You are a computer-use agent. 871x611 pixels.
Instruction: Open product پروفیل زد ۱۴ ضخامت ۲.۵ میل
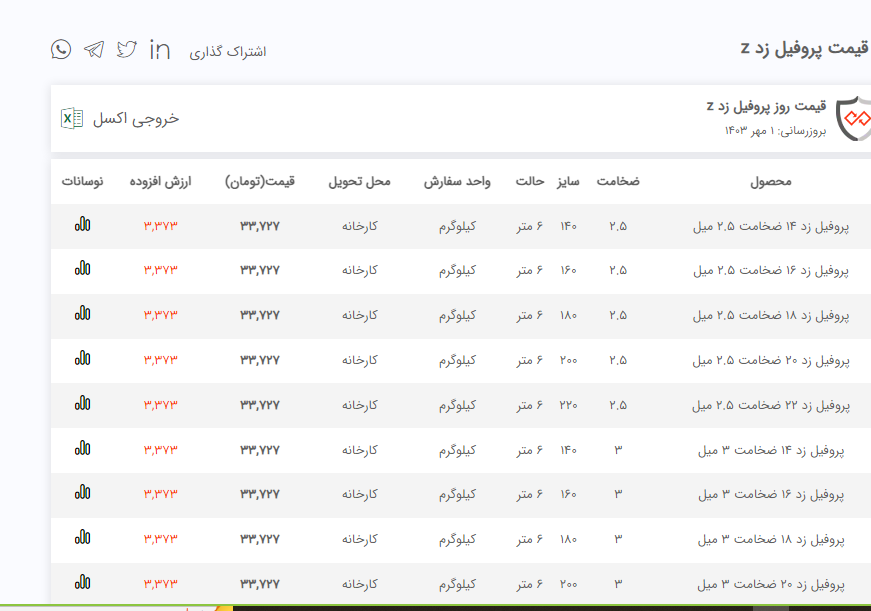(x=770, y=226)
